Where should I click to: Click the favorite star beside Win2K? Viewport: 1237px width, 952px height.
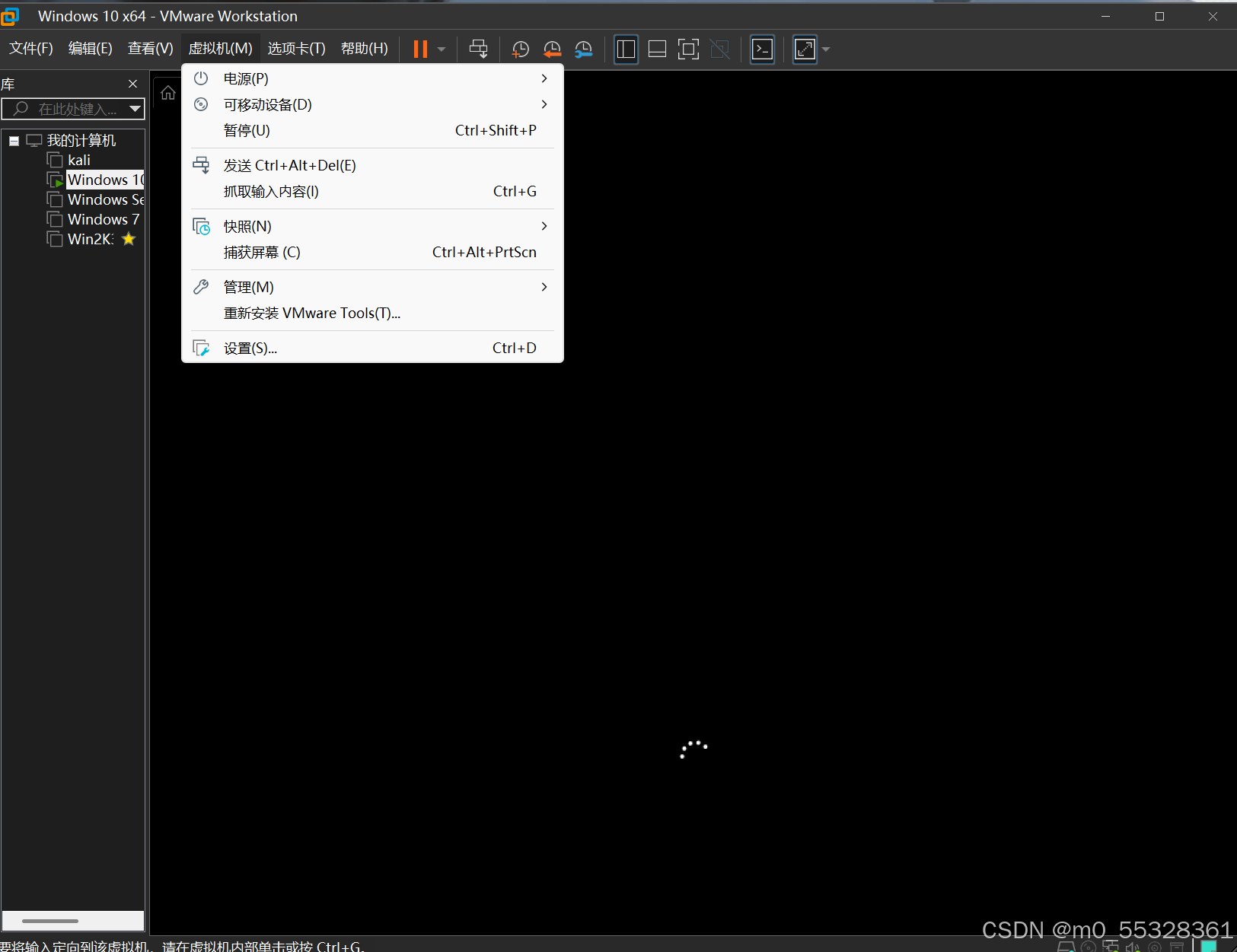point(129,239)
